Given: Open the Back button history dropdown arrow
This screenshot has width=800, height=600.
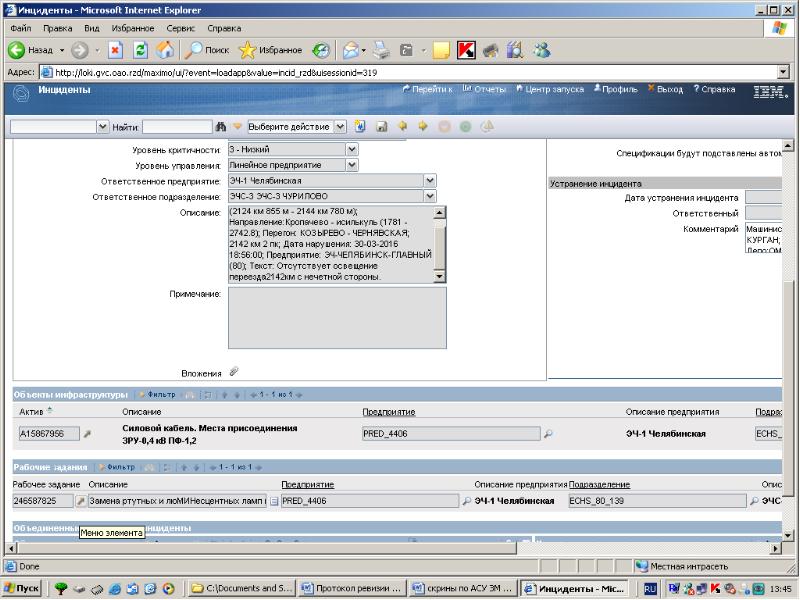Looking at the screenshot, I should click(62, 50).
